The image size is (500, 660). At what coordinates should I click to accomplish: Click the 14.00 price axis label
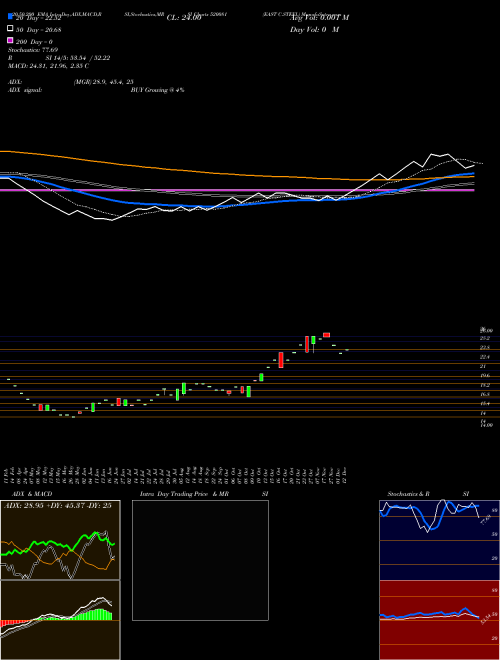[x=487, y=425]
